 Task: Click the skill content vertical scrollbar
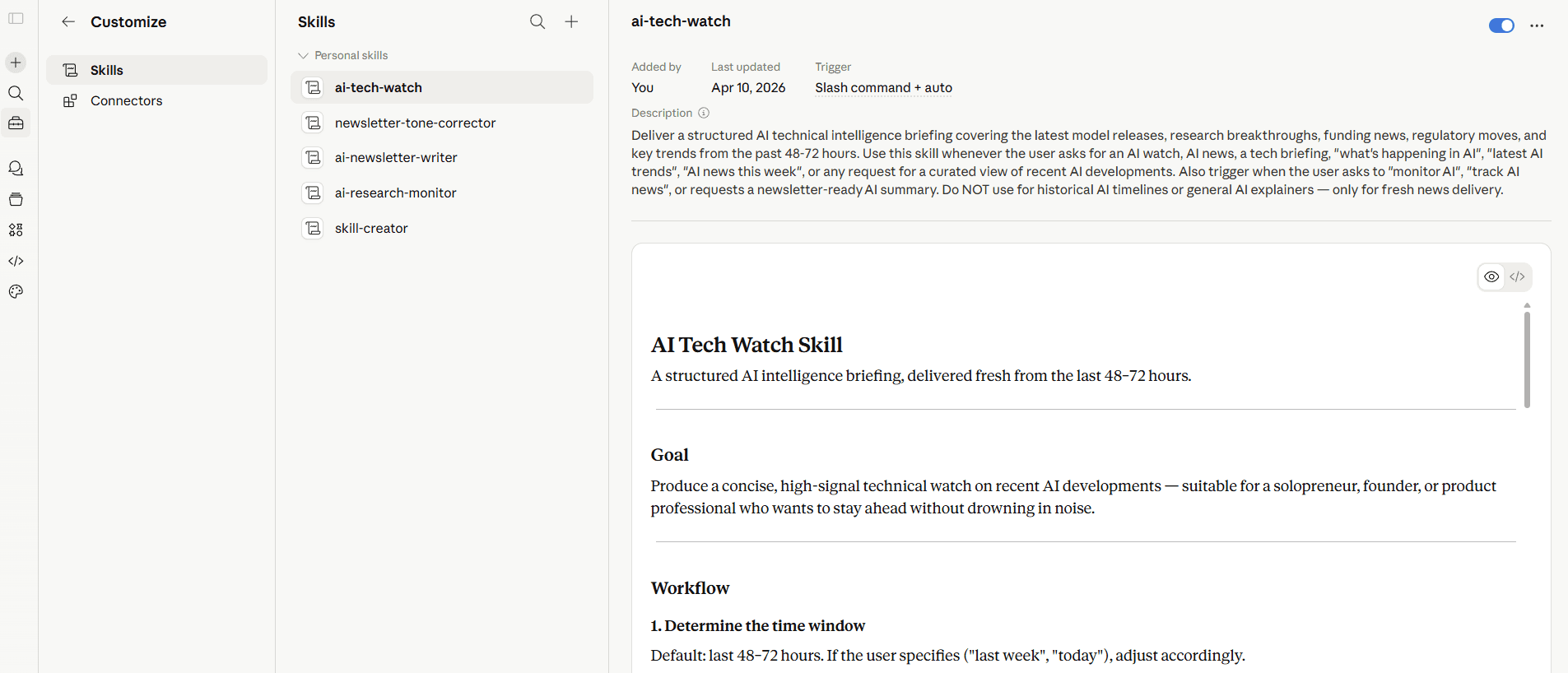click(x=1527, y=359)
